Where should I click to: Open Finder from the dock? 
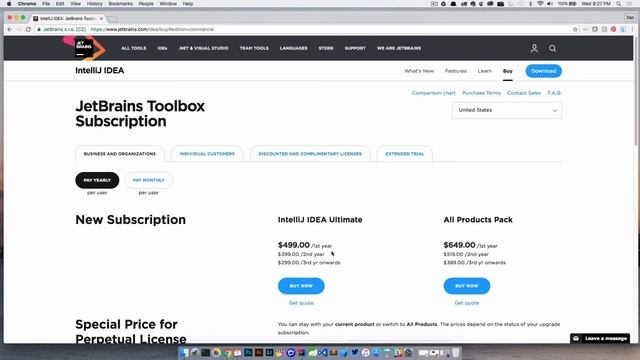pyautogui.click(x=184, y=352)
